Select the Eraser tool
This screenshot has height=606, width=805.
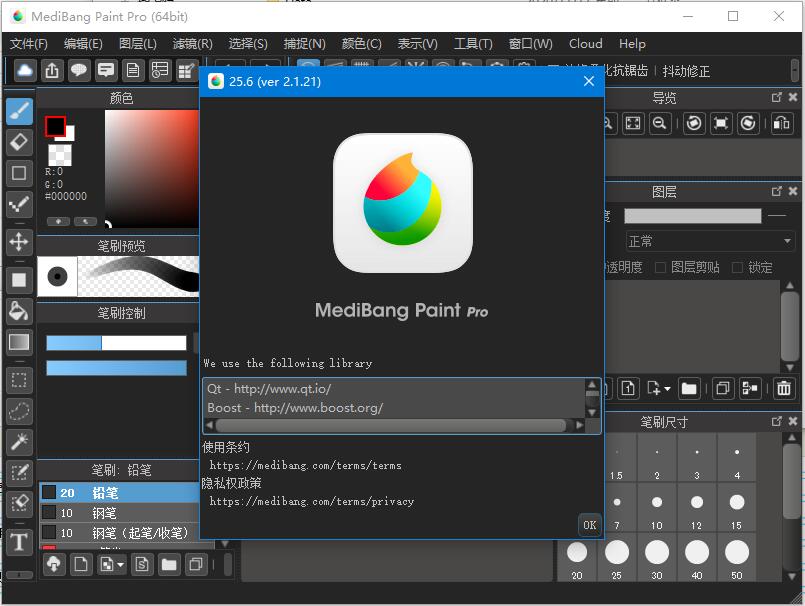coord(19,142)
